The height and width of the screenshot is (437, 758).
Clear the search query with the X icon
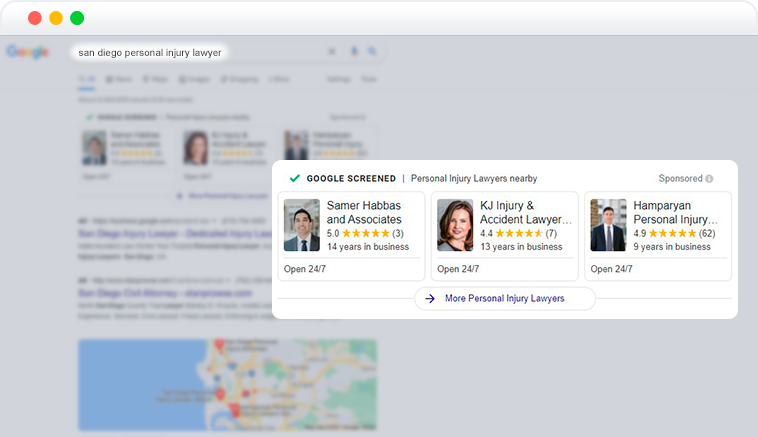coord(332,52)
